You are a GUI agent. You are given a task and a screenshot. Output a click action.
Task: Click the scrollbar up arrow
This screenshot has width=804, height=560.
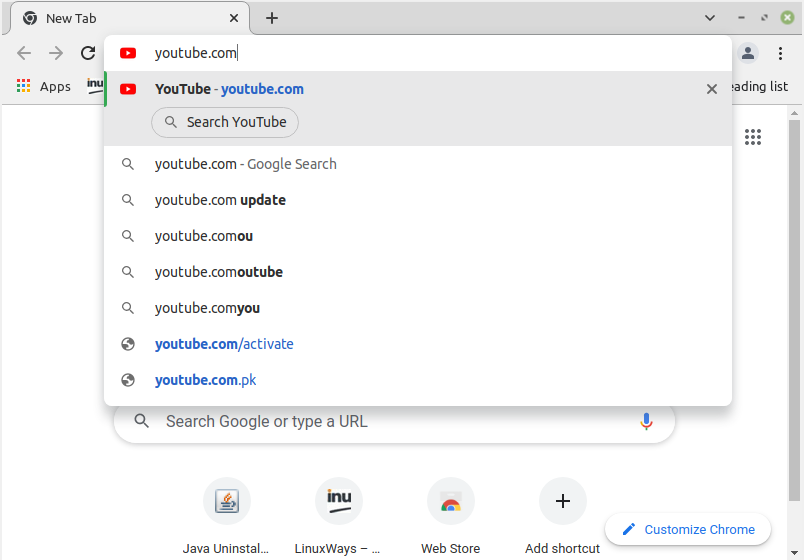[794, 113]
